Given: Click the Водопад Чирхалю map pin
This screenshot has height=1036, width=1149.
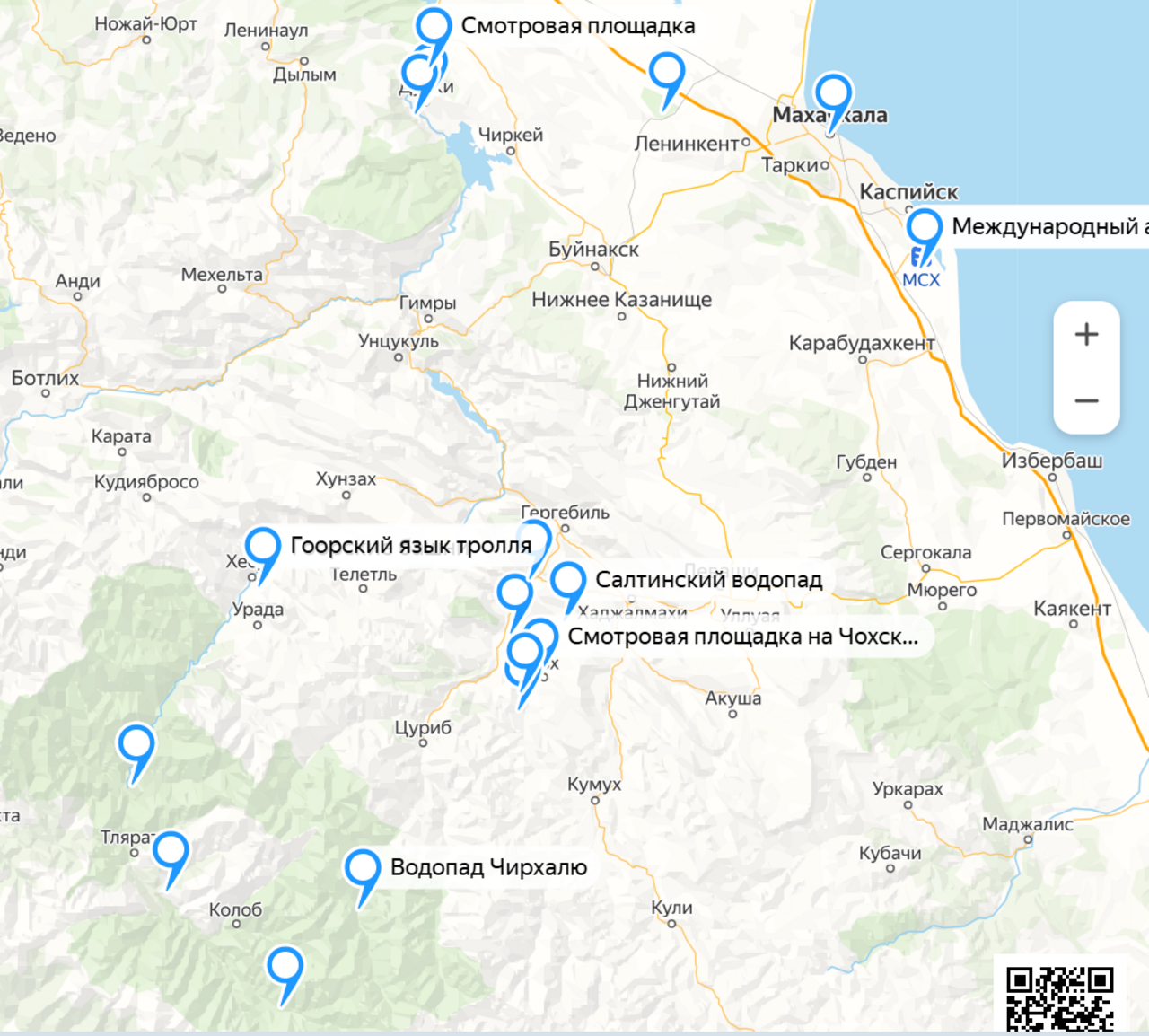Looking at the screenshot, I should point(363,868).
